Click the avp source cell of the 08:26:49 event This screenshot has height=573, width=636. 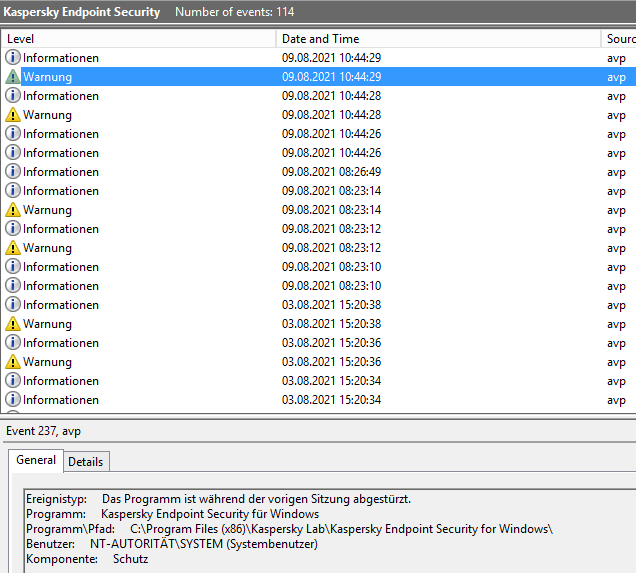point(616,172)
